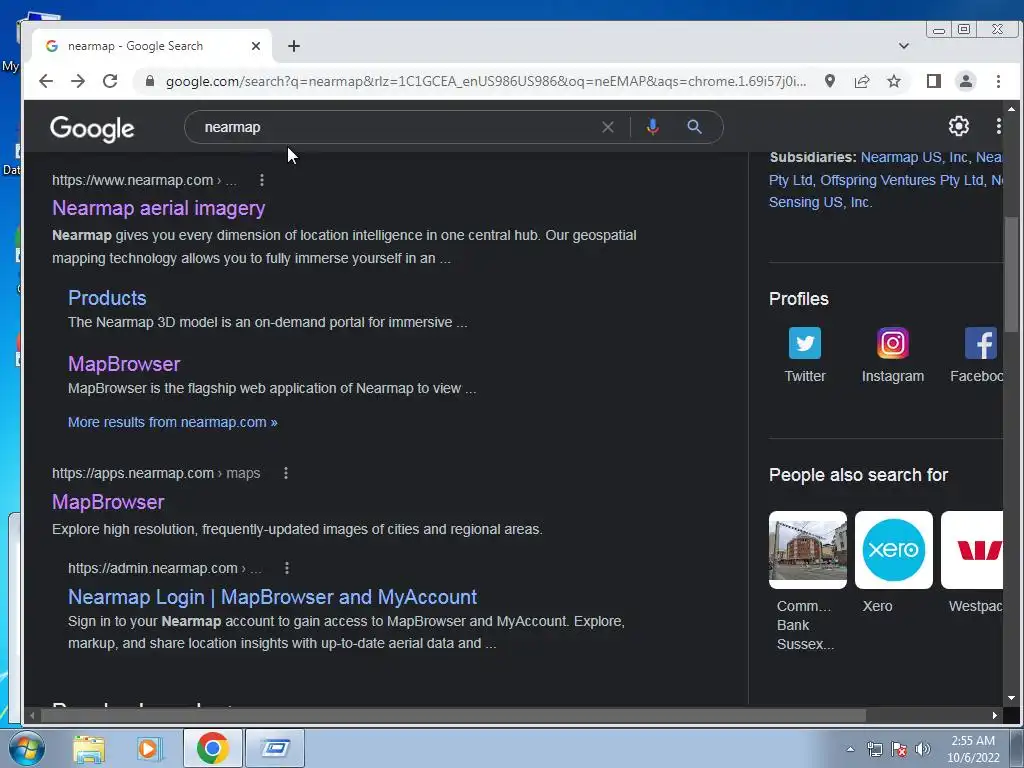
Task: Open options for admin.nearmap.com result
Action: [287, 568]
